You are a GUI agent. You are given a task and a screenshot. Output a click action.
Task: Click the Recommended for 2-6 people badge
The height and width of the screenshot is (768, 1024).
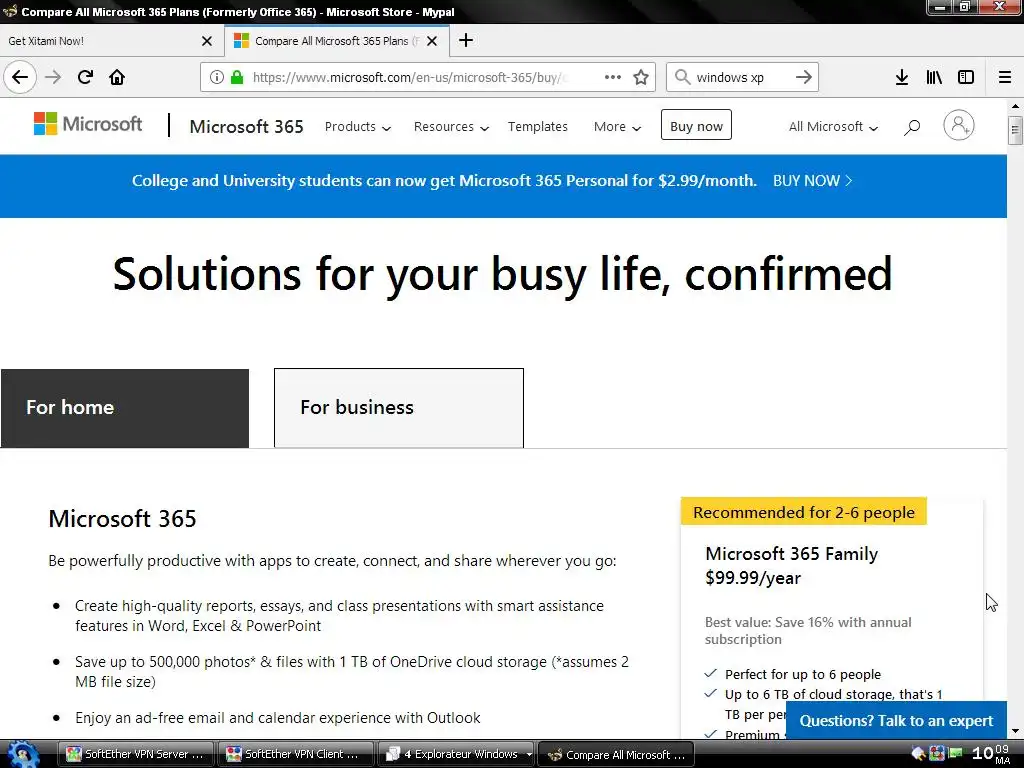(803, 512)
